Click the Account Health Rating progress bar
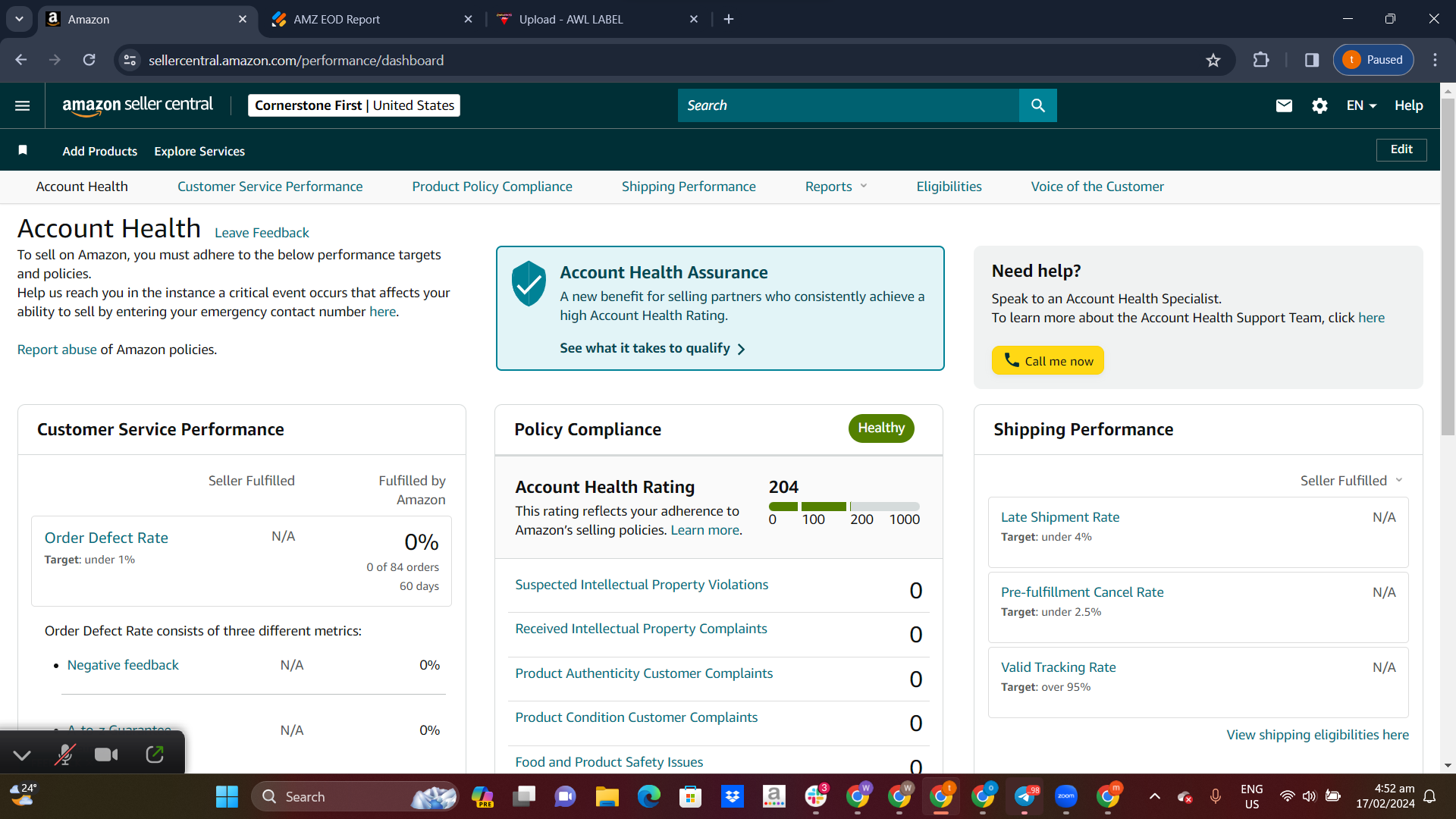Image resolution: width=1456 pixels, height=819 pixels. coord(844,506)
